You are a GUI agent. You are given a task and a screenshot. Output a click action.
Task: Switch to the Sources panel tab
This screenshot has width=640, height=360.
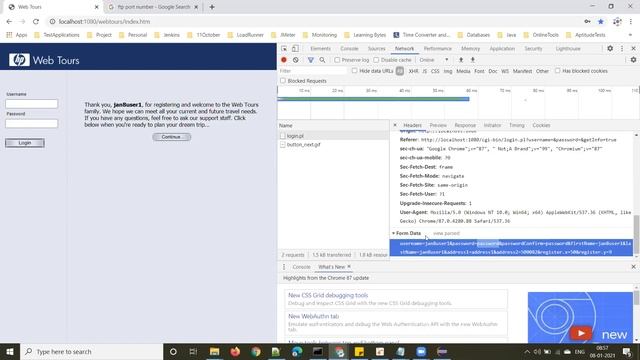(376, 49)
